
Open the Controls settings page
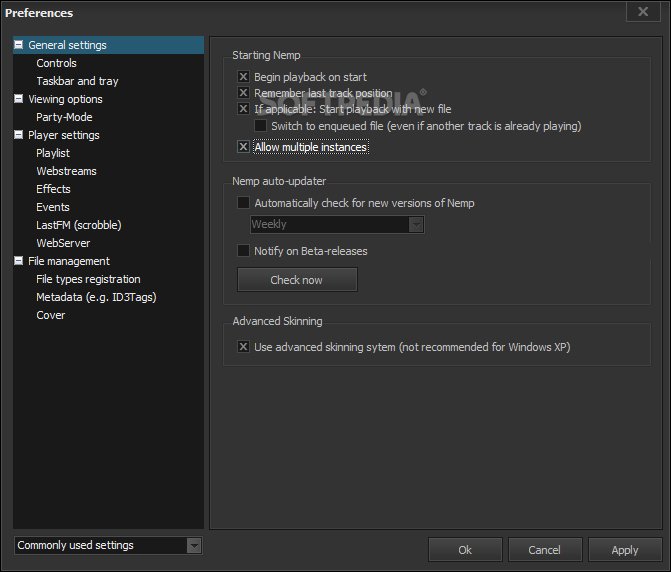(56, 63)
